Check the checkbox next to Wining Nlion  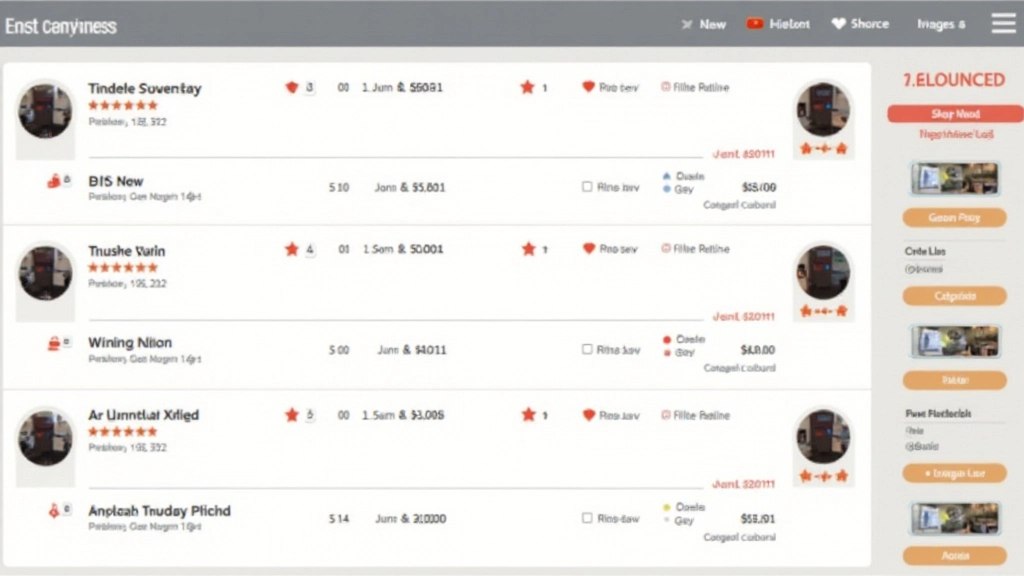587,349
